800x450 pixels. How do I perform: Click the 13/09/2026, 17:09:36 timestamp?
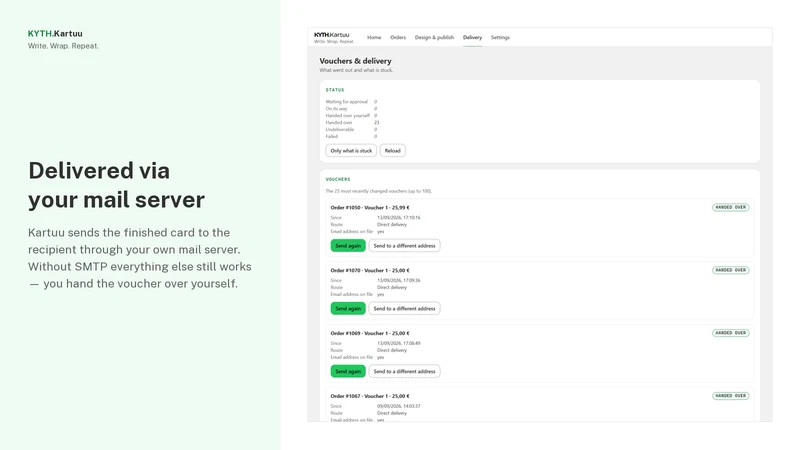coord(398,280)
